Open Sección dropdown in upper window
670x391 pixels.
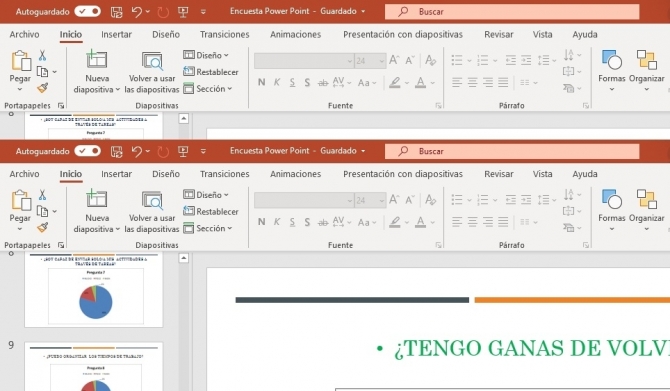pyautogui.click(x=208, y=89)
